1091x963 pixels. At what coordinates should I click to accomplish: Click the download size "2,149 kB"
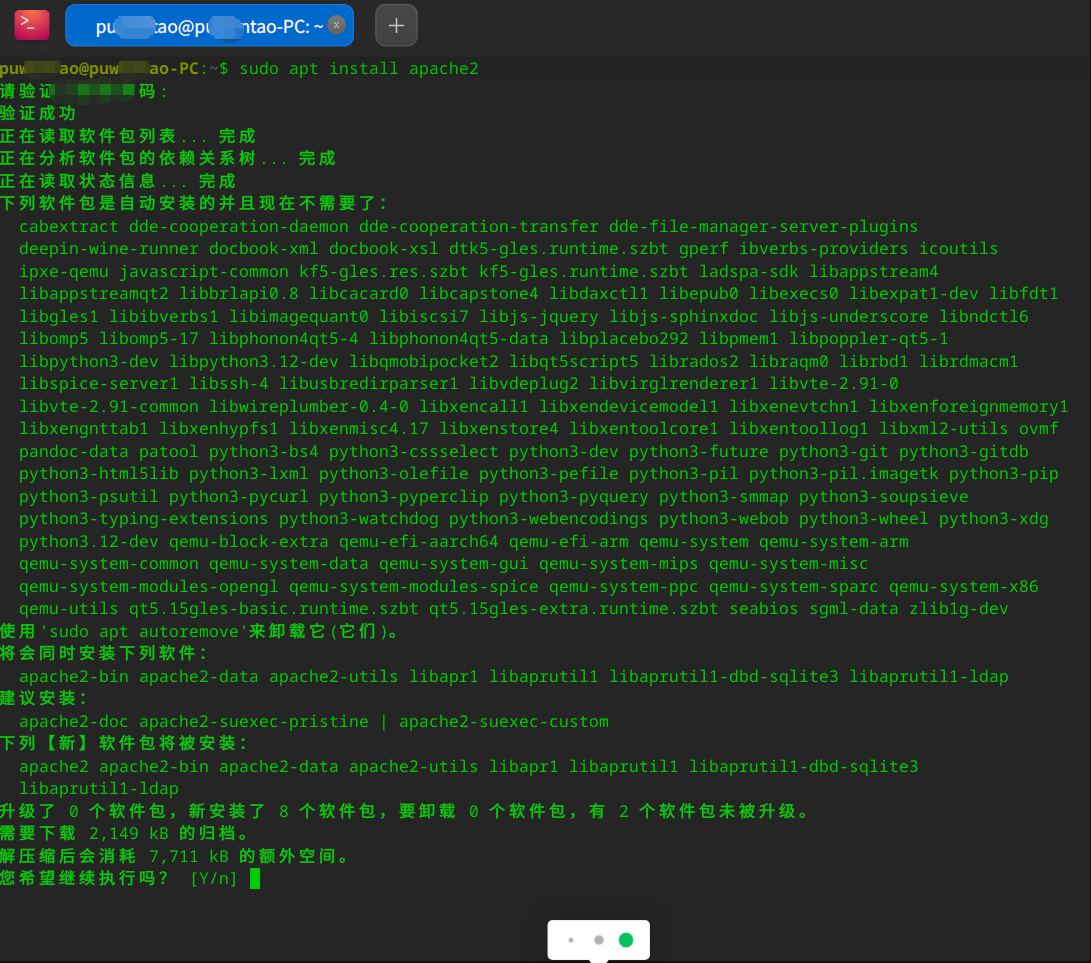coord(129,834)
